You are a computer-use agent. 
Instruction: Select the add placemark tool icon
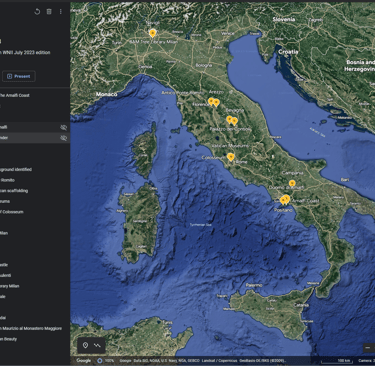tap(85, 345)
